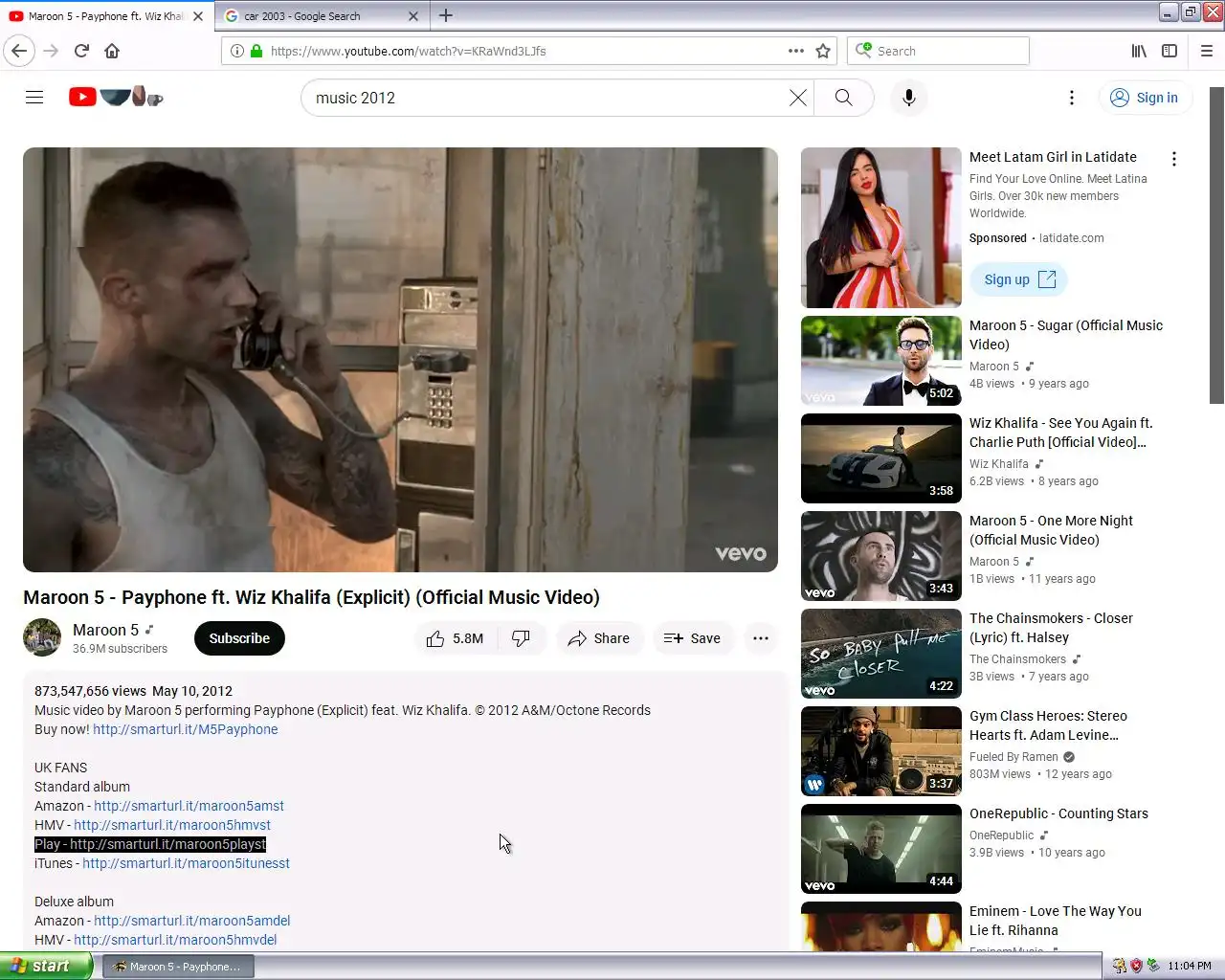
Task: Open the Windows start menu
Action: [46, 966]
